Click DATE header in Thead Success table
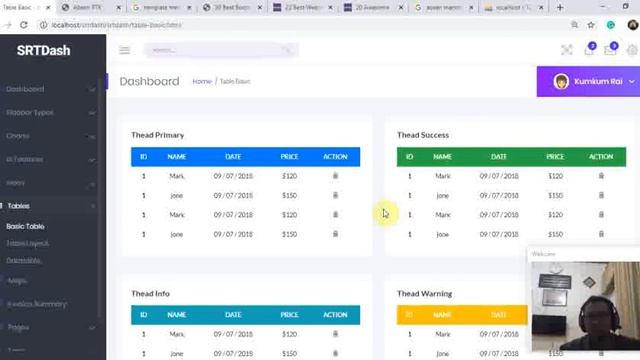 pyautogui.click(x=498, y=157)
